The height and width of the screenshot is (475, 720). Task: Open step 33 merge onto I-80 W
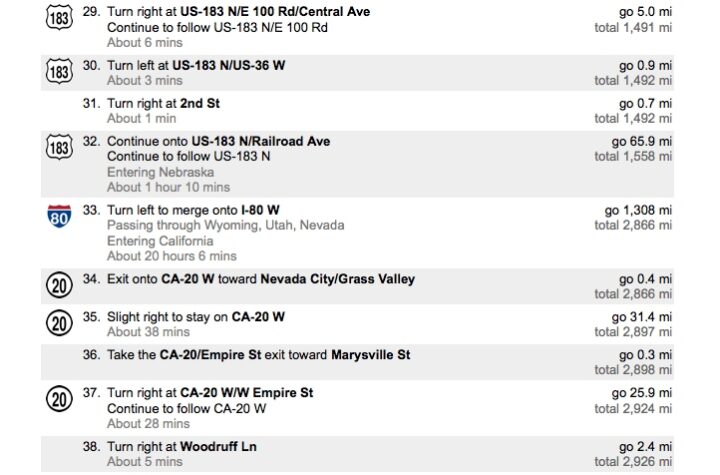tap(357, 233)
